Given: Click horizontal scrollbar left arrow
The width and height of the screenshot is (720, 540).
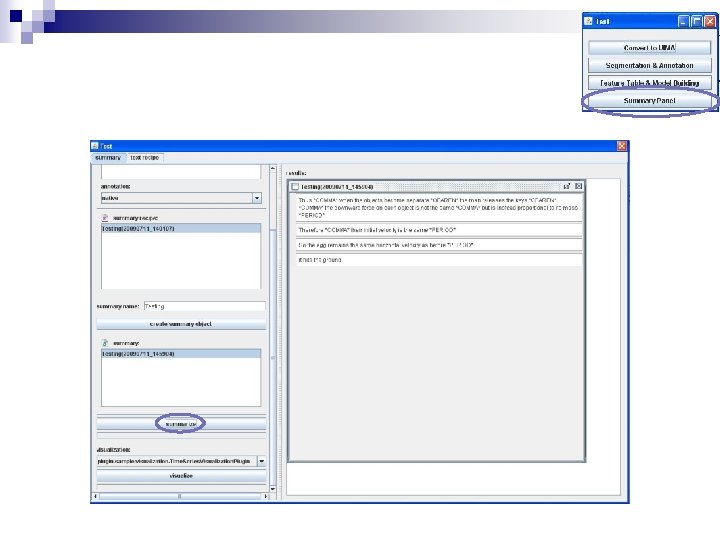Looking at the screenshot, I should (96, 496).
